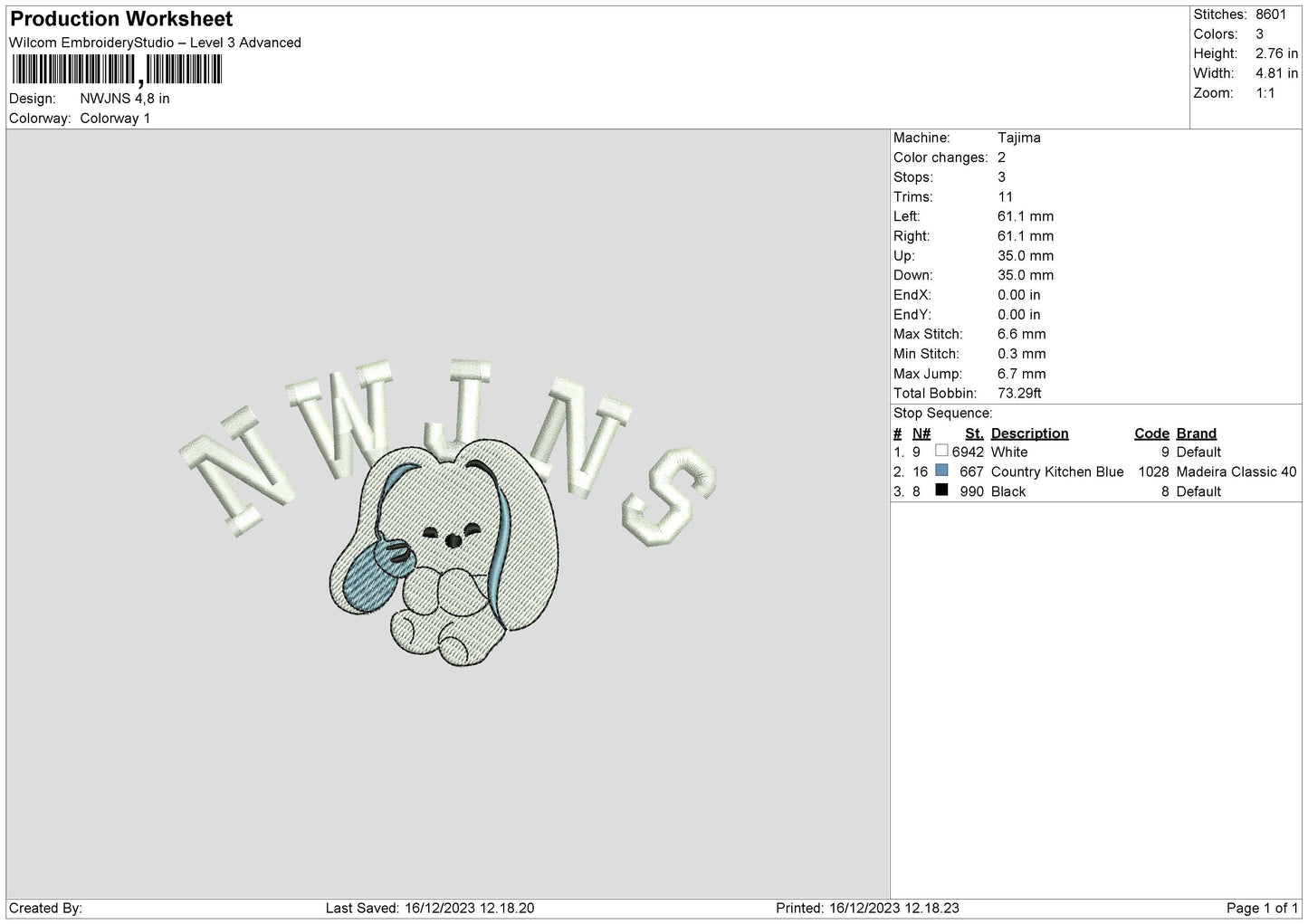1308x924 pixels.
Task: Click the 'St.' column header
Action: pyautogui.click(x=974, y=433)
